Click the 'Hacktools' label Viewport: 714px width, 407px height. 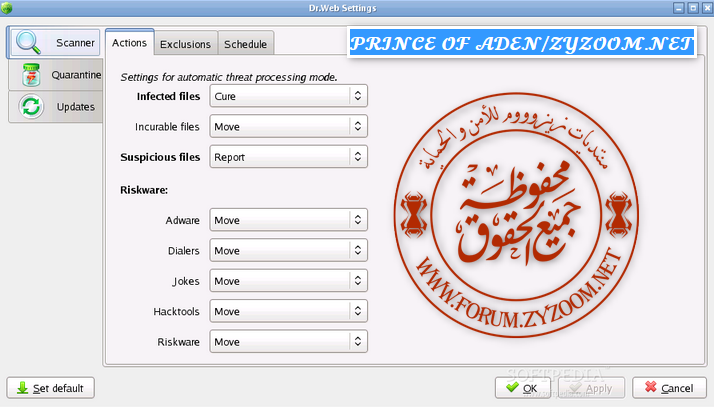pyautogui.click(x=177, y=312)
